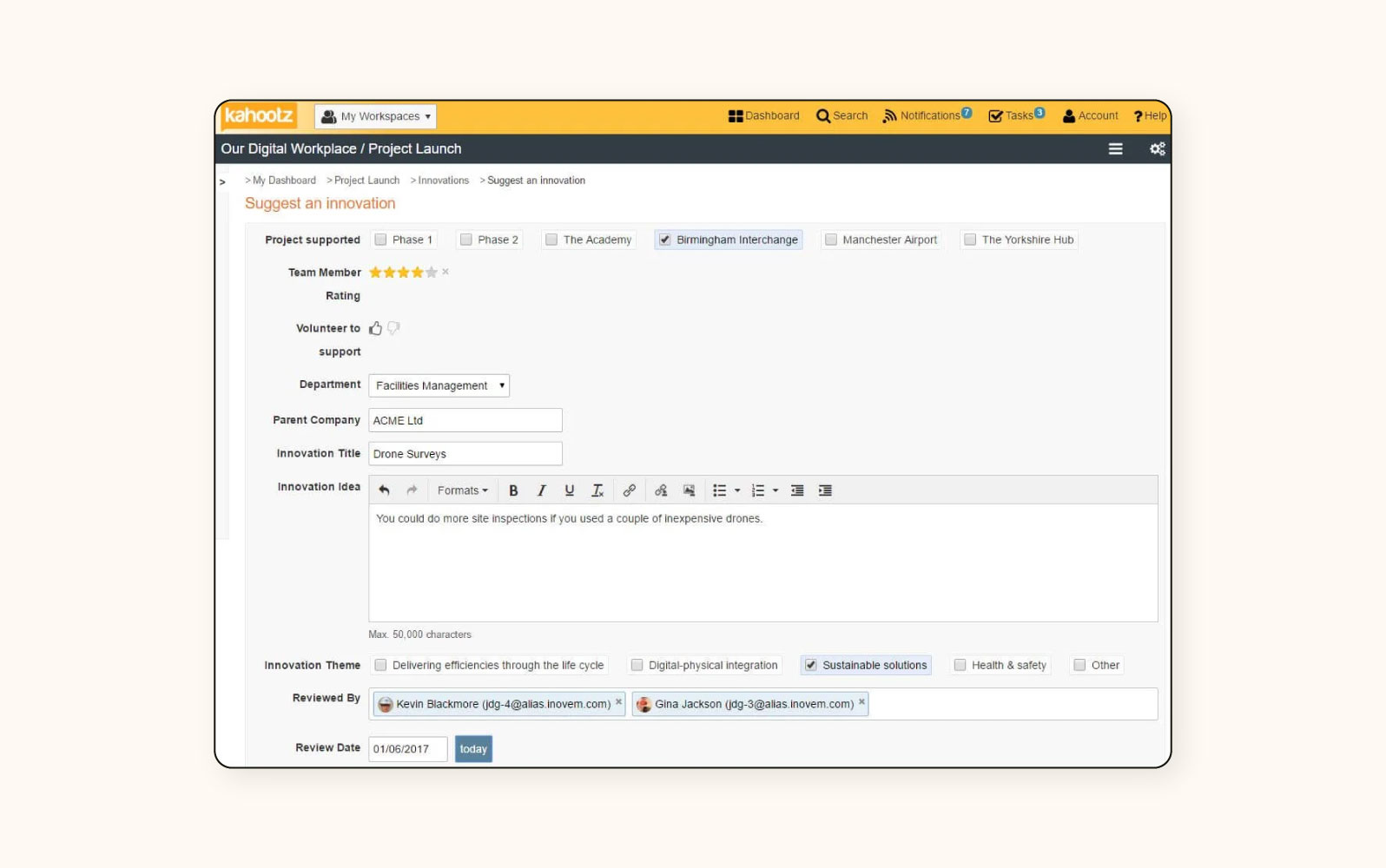
Task: Click the thumbs down icon
Action: click(x=393, y=328)
